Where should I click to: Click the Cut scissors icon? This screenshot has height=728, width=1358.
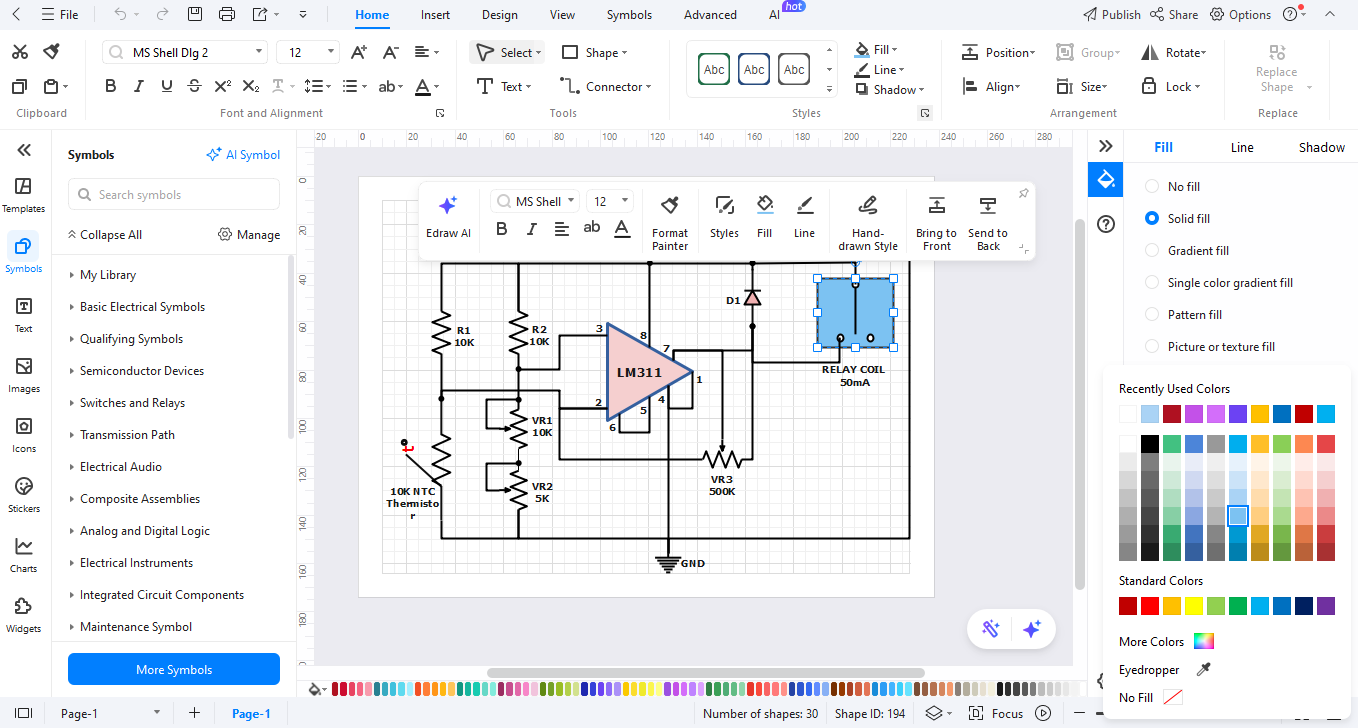click(20, 52)
